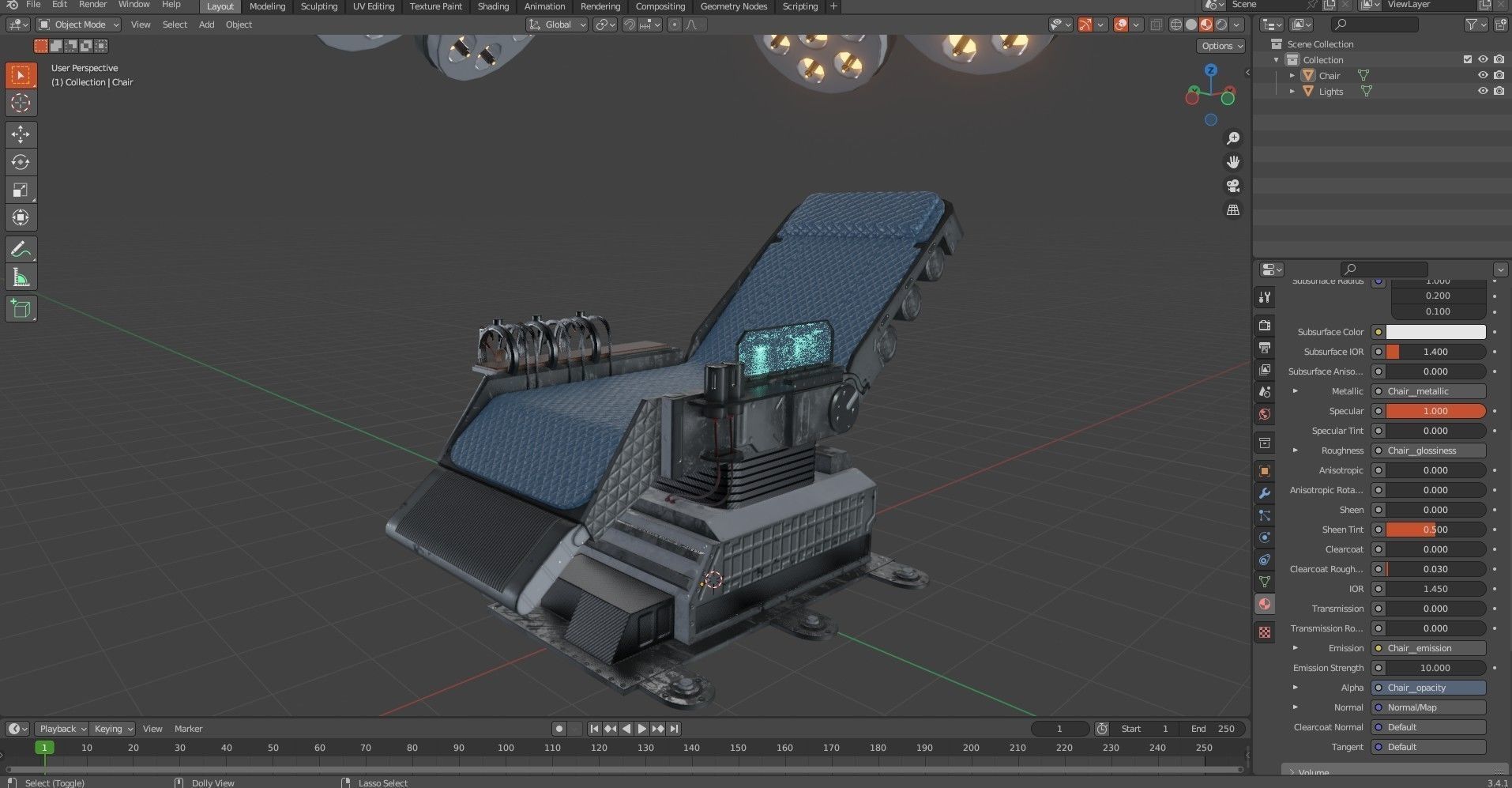Screen dimensions: 1512x788
Task: Open the Scene properties tab
Action: [1265, 392]
